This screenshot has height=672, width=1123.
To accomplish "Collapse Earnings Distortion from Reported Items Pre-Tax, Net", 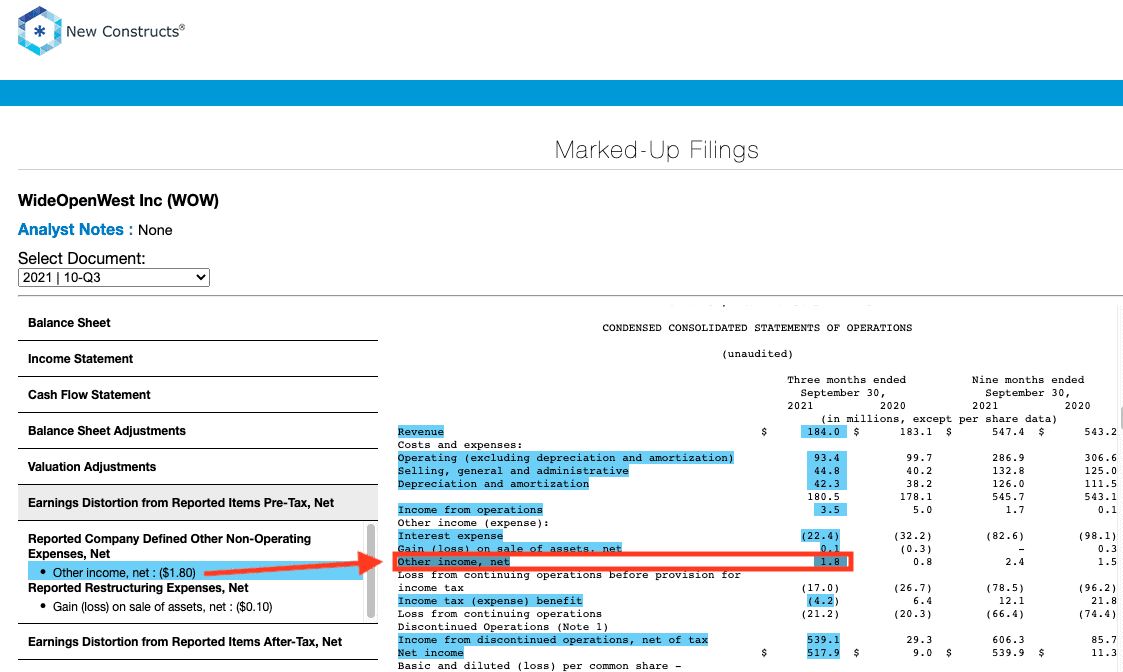I will (198, 503).
